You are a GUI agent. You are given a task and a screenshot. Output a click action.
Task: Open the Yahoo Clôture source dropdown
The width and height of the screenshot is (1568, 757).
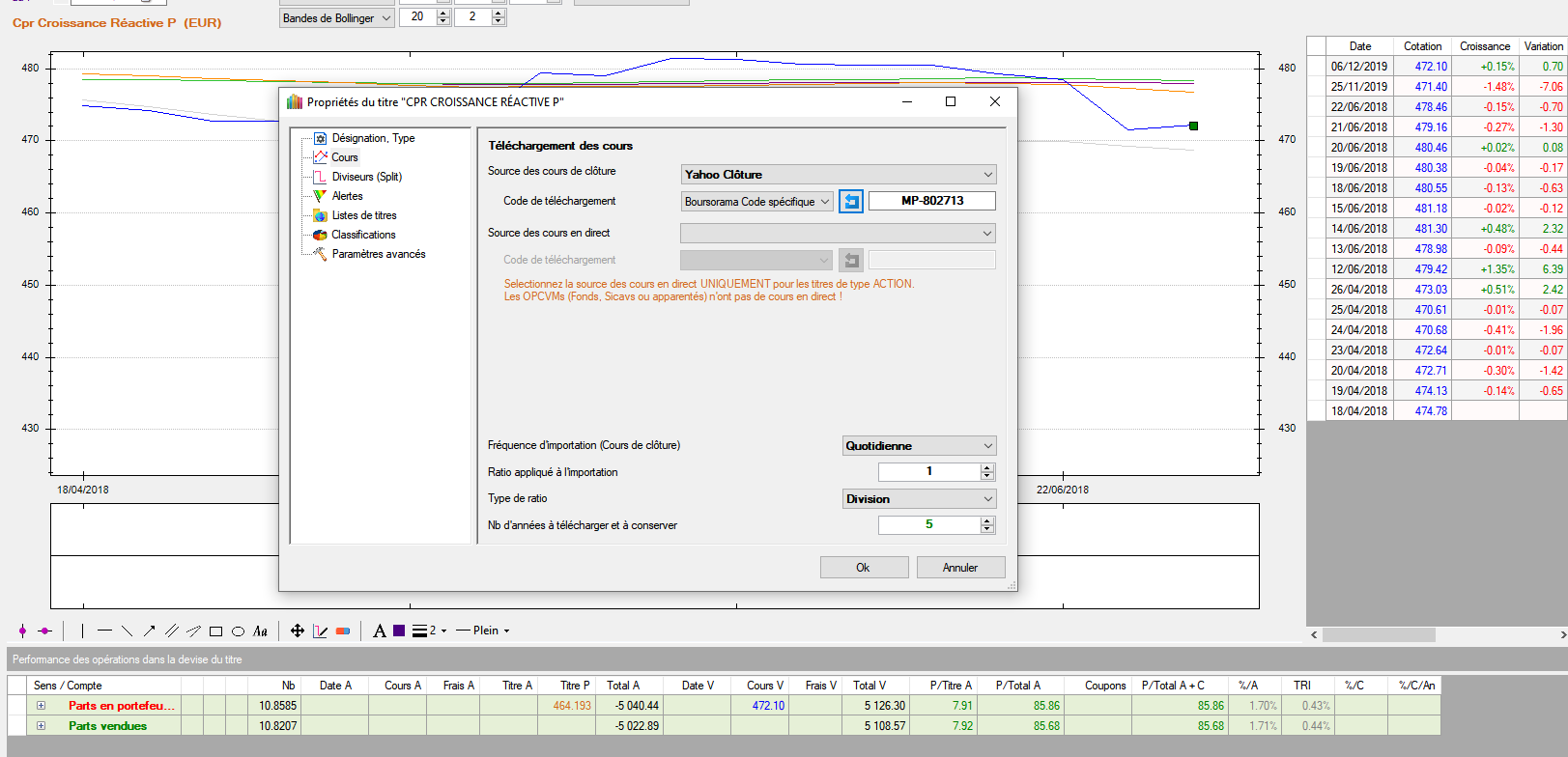tap(838, 175)
